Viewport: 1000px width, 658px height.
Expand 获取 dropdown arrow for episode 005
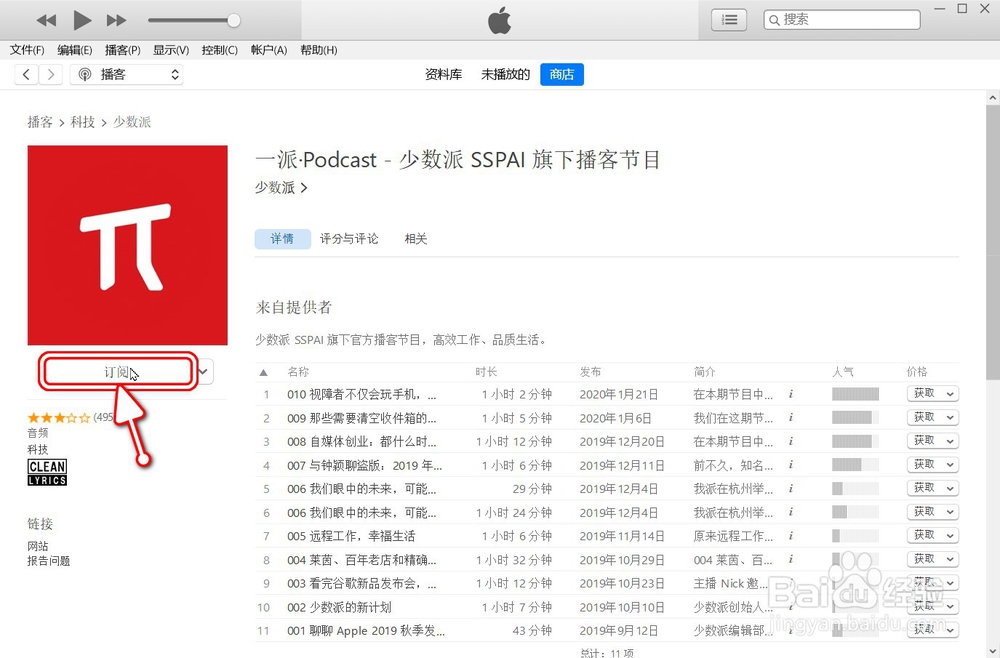pos(950,536)
